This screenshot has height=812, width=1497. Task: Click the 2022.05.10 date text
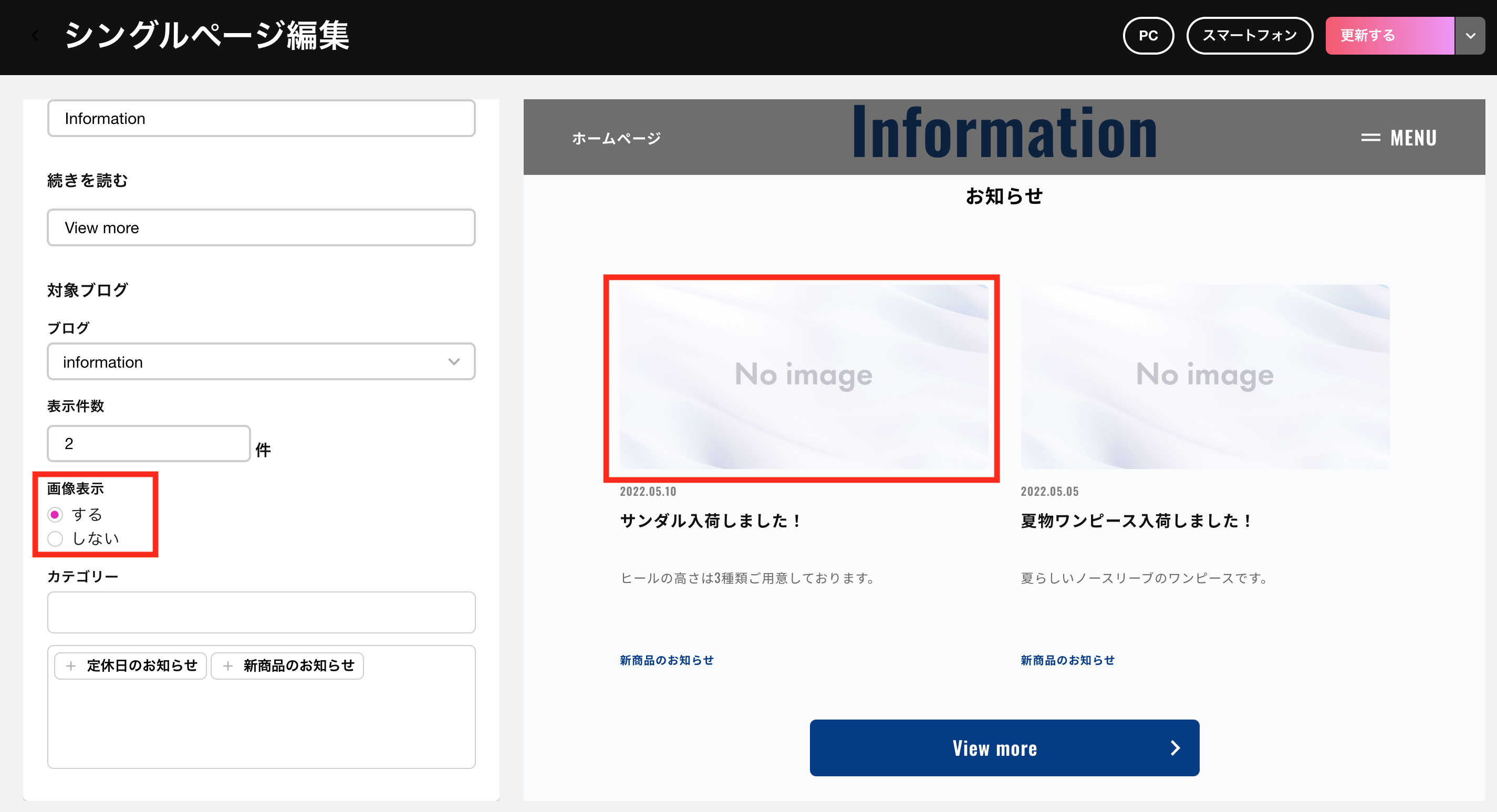pyautogui.click(x=648, y=491)
